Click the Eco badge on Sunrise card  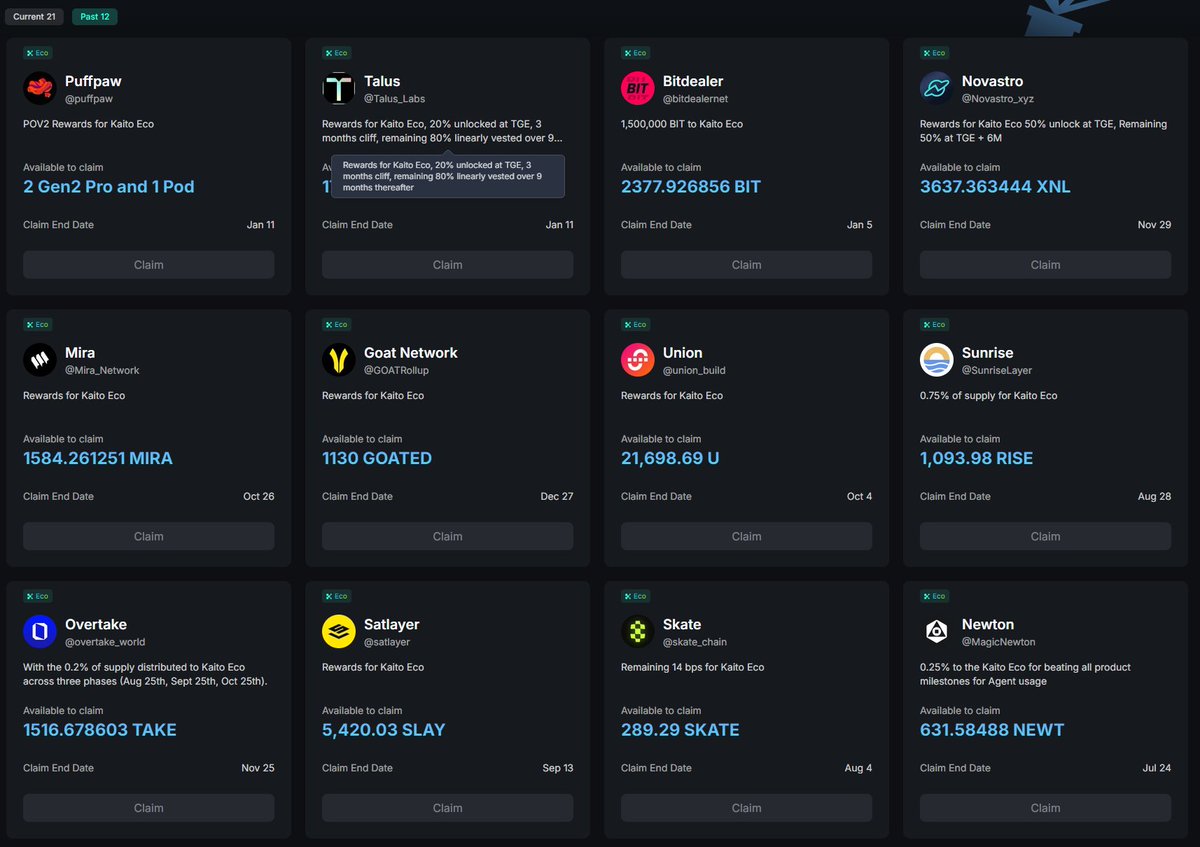pos(934,324)
